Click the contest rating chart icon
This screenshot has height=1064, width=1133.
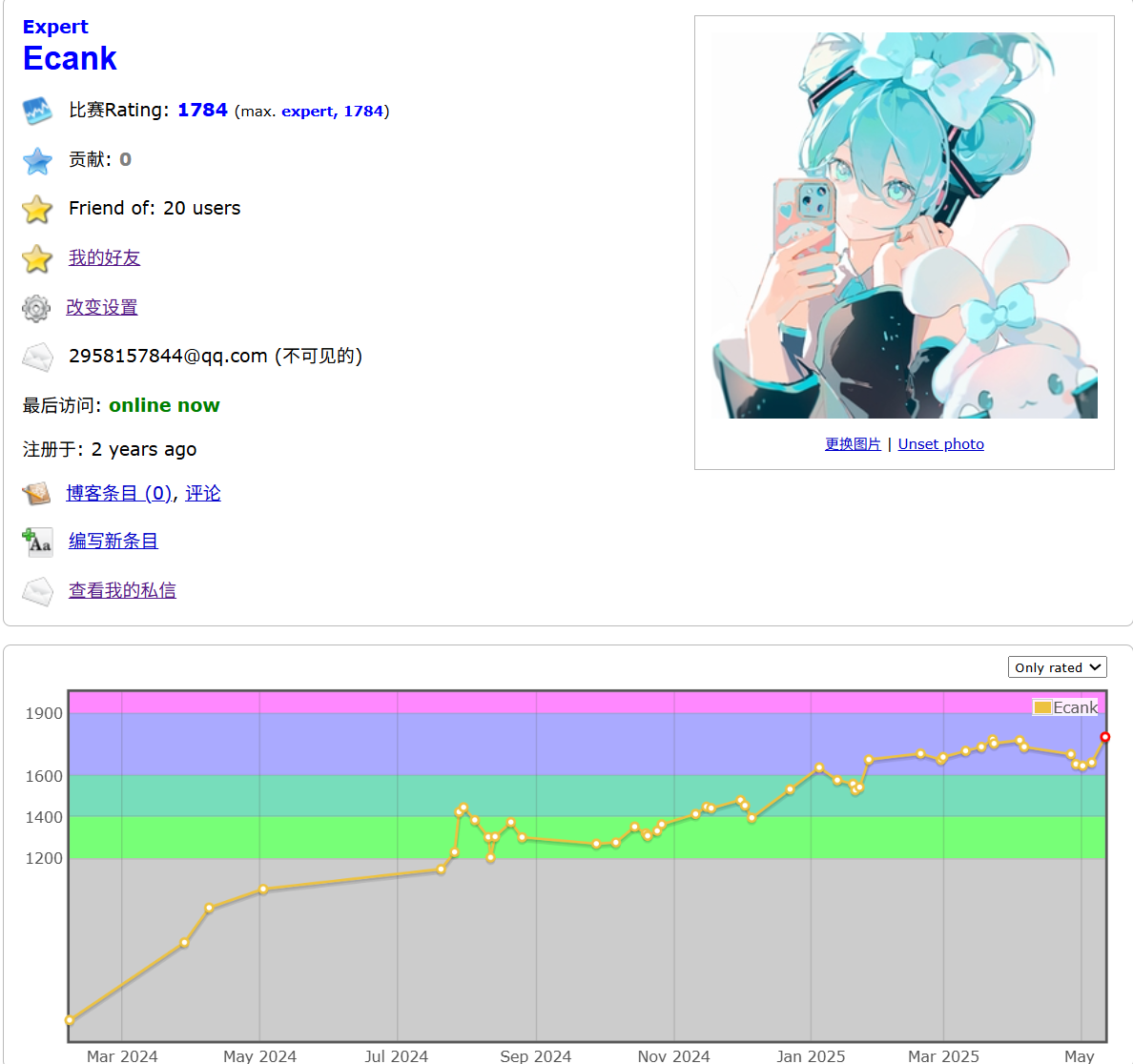[37, 111]
